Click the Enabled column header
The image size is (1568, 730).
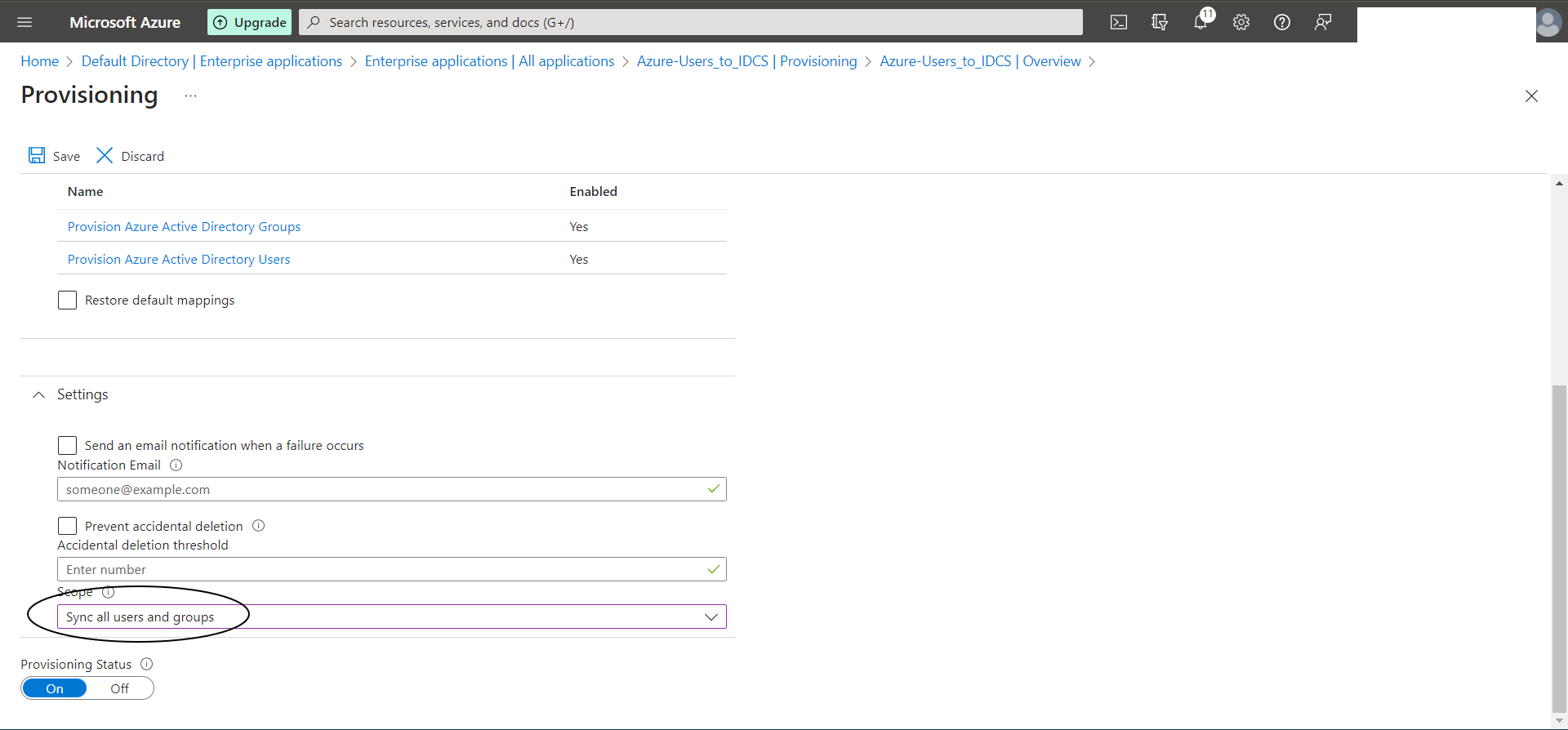point(594,191)
